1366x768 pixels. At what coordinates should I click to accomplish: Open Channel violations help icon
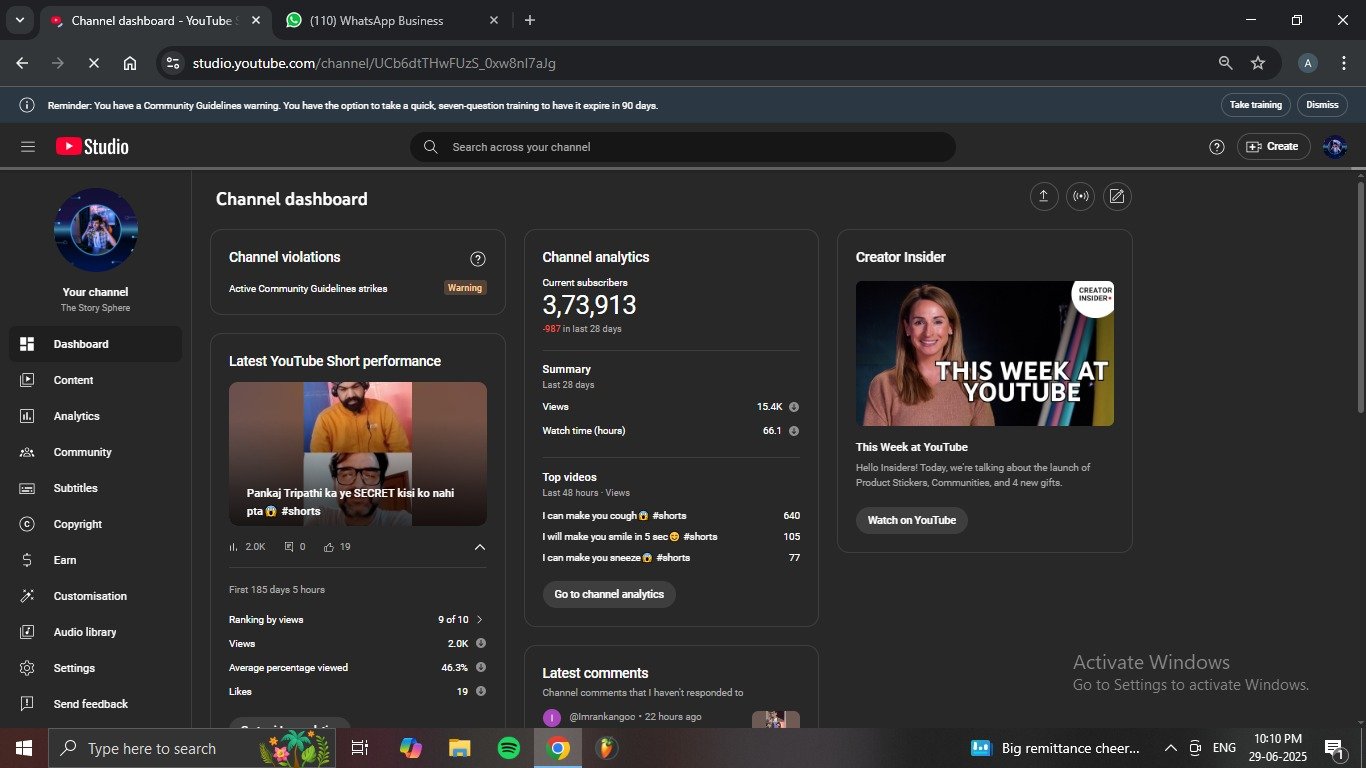(x=478, y=259)
